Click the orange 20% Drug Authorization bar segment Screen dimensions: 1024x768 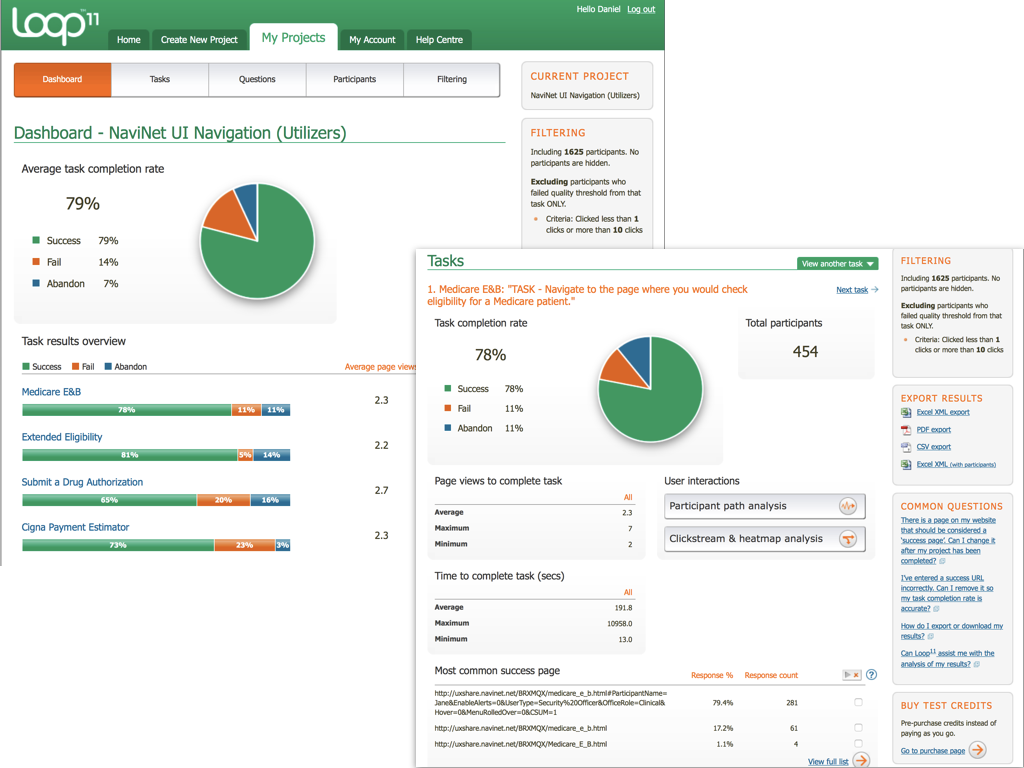tap(223, 500)
